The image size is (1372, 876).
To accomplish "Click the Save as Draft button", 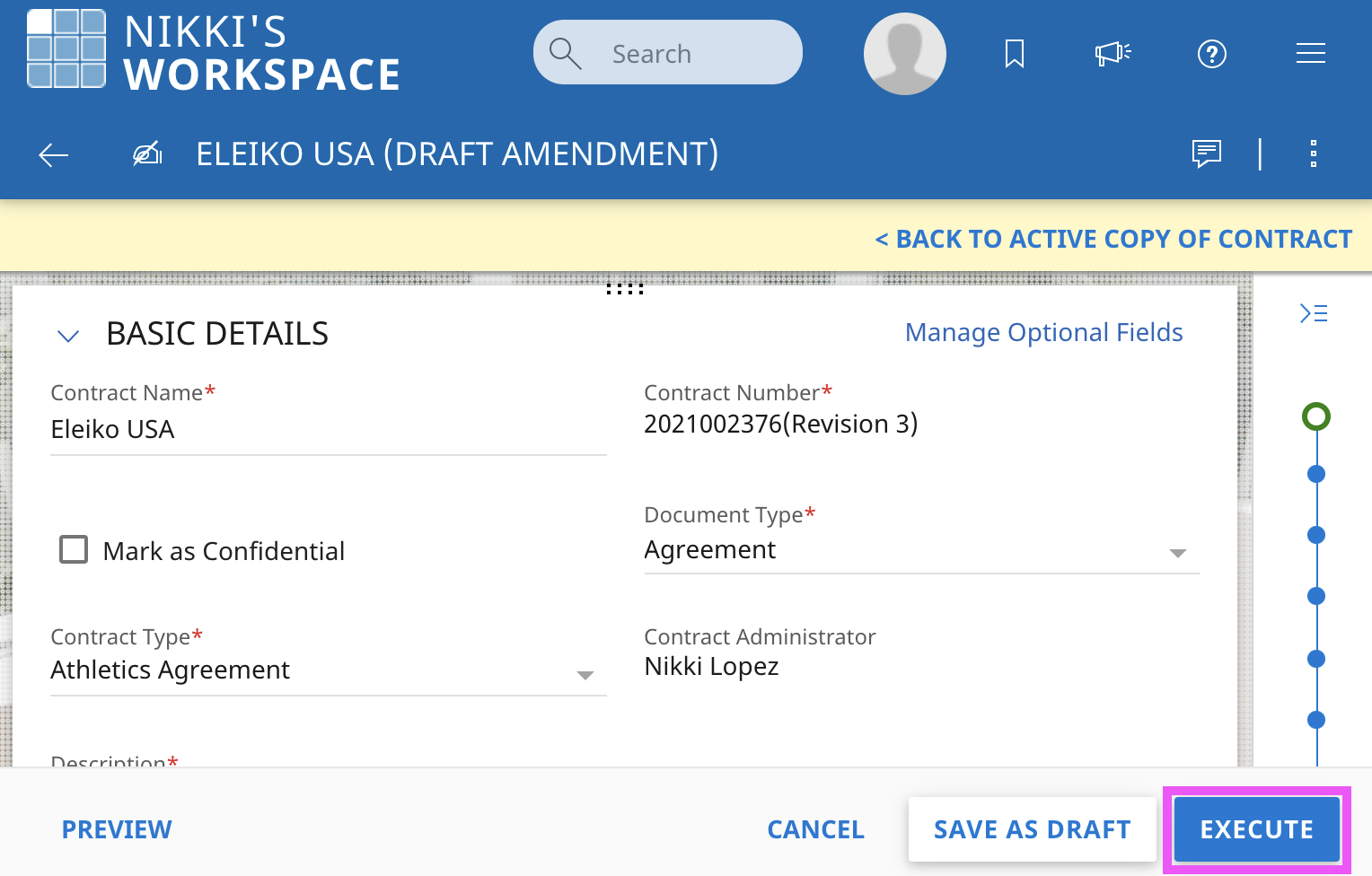I will point(1032,829).
